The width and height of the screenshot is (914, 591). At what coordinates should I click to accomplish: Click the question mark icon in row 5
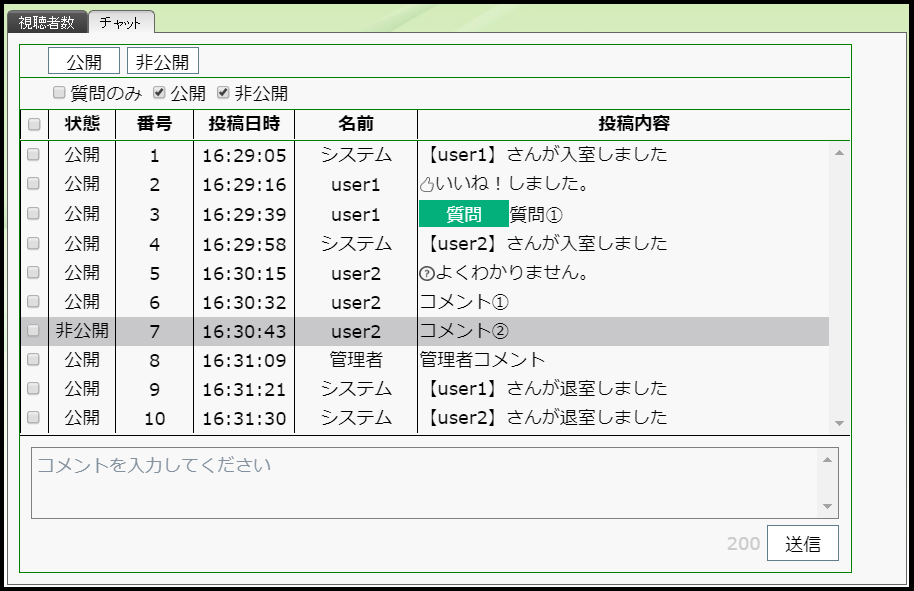(x=426, y=273)
